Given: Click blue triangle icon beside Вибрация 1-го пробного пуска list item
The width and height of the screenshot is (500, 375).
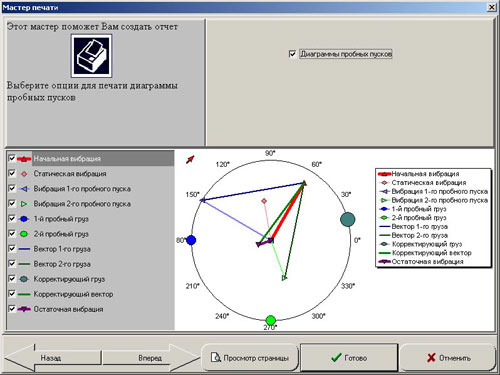Looking at the screenshot, I should tap(24, 189).
